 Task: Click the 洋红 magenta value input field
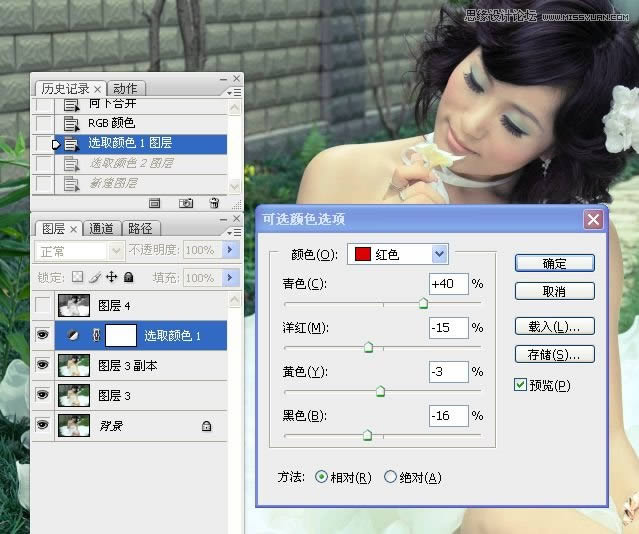[x=449, y=328]
